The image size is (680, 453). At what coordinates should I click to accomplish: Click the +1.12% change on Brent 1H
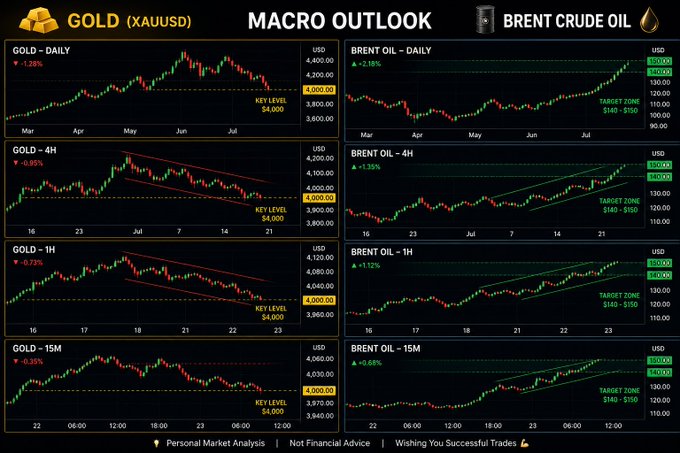point(366,265)
